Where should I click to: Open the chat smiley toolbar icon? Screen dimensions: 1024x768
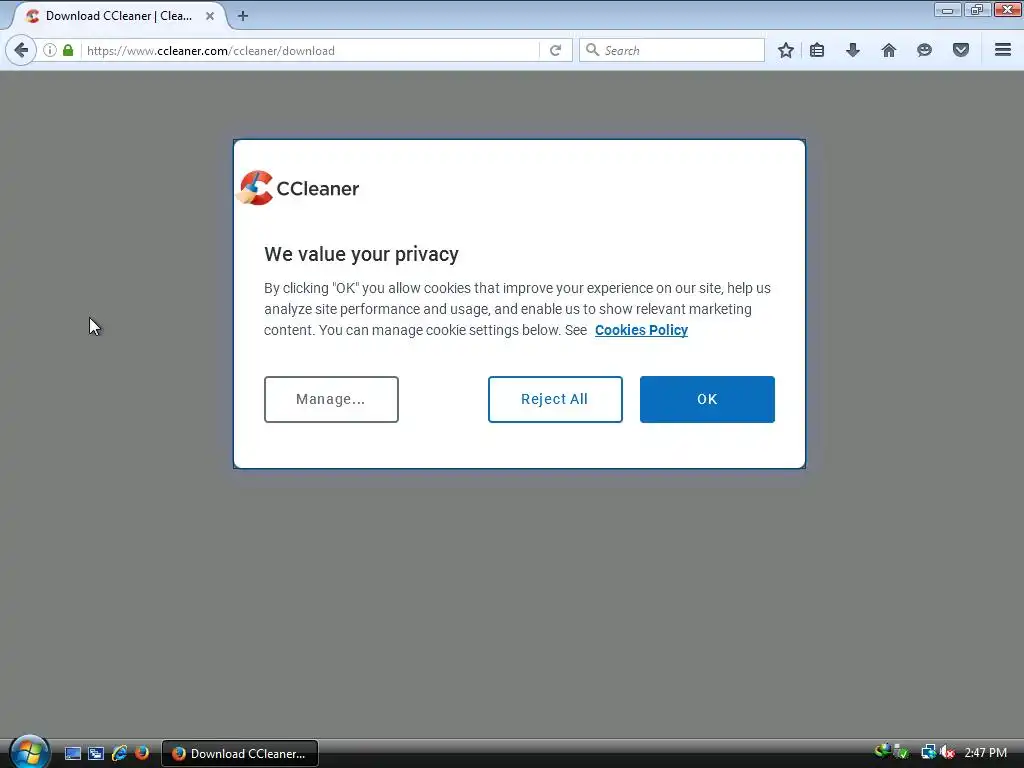coord(924,50)
